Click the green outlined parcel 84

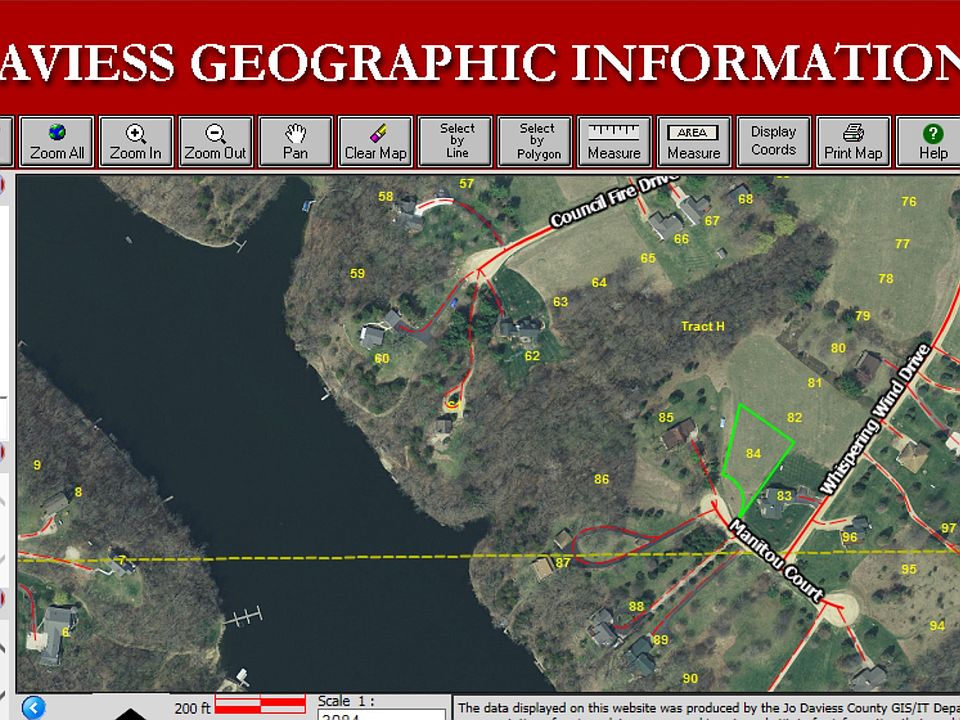tap(754, 454)
